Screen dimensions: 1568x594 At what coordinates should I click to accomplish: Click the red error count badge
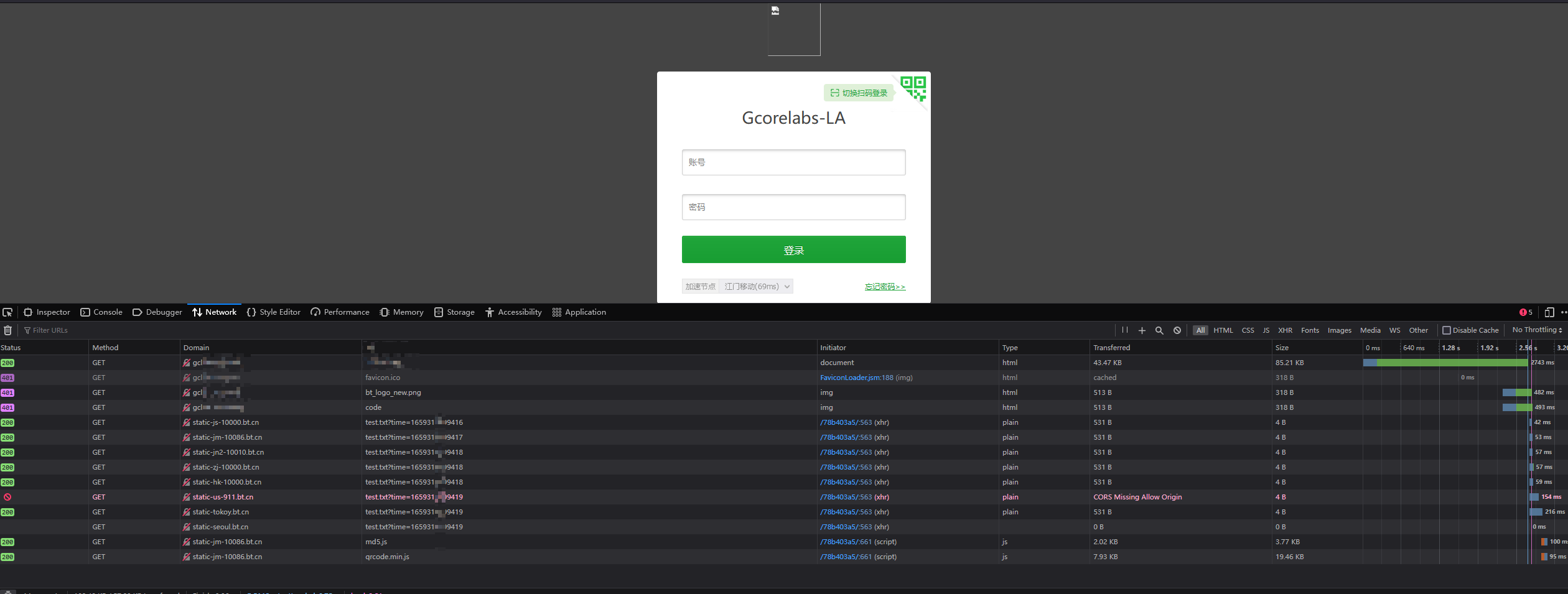pyautogui.click(x=1526, y=312)
